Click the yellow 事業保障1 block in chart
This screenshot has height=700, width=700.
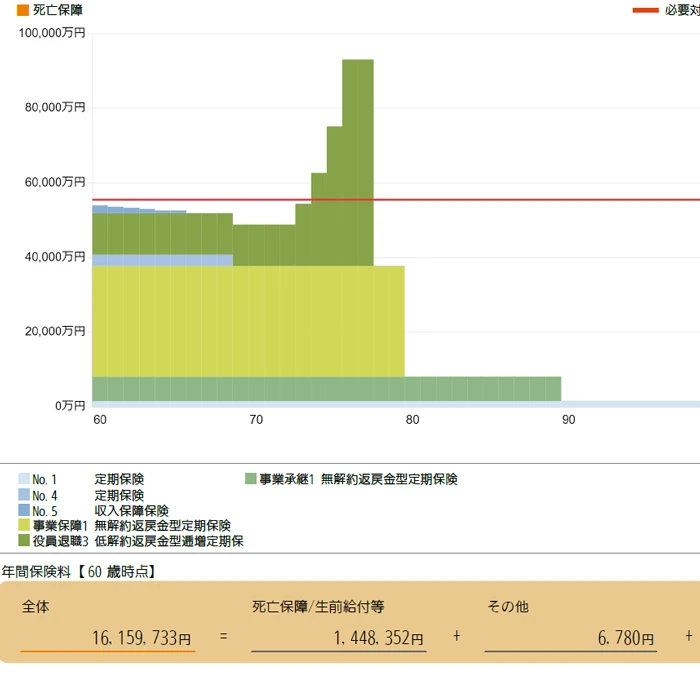pos(250,320)
